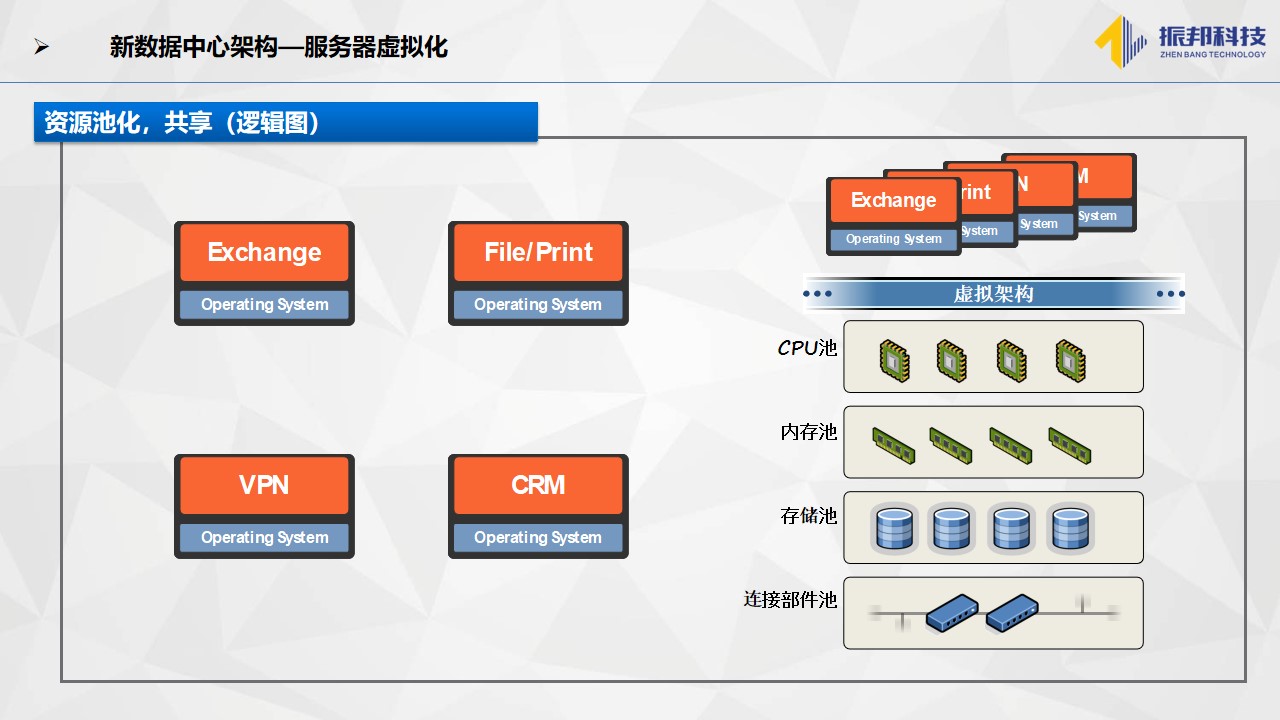Select the large Exchange box on the left
Screen dimensions: 1280x720
point(264,253)
